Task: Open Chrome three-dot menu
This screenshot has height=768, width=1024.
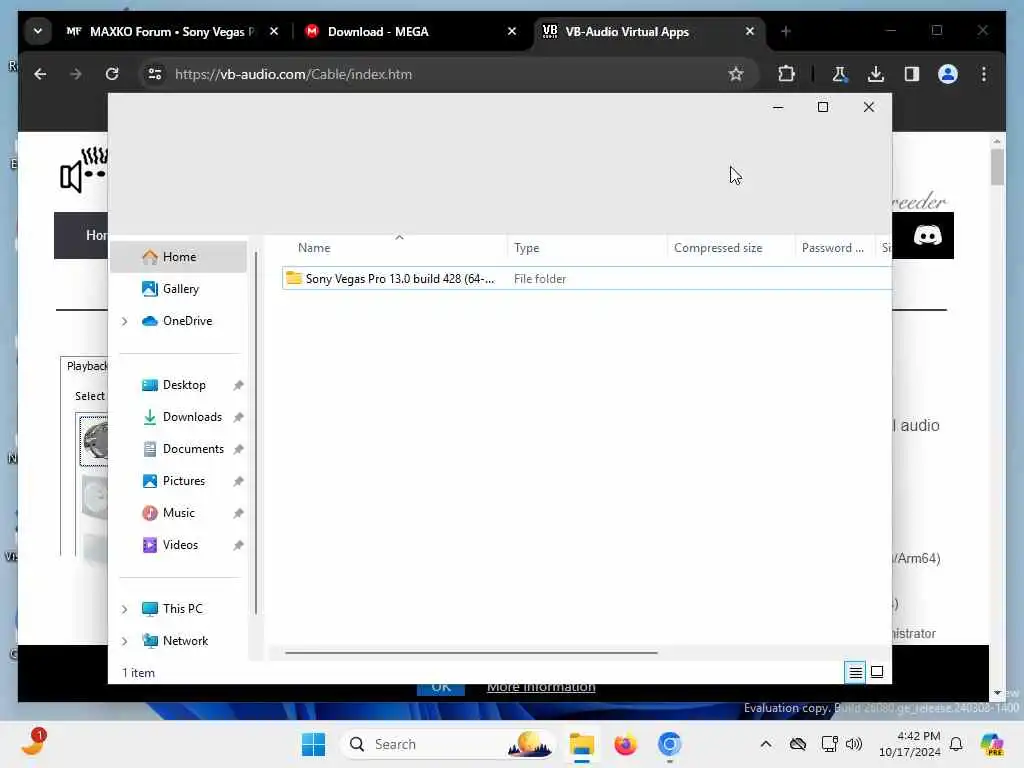Action: (x=984, y=74)
